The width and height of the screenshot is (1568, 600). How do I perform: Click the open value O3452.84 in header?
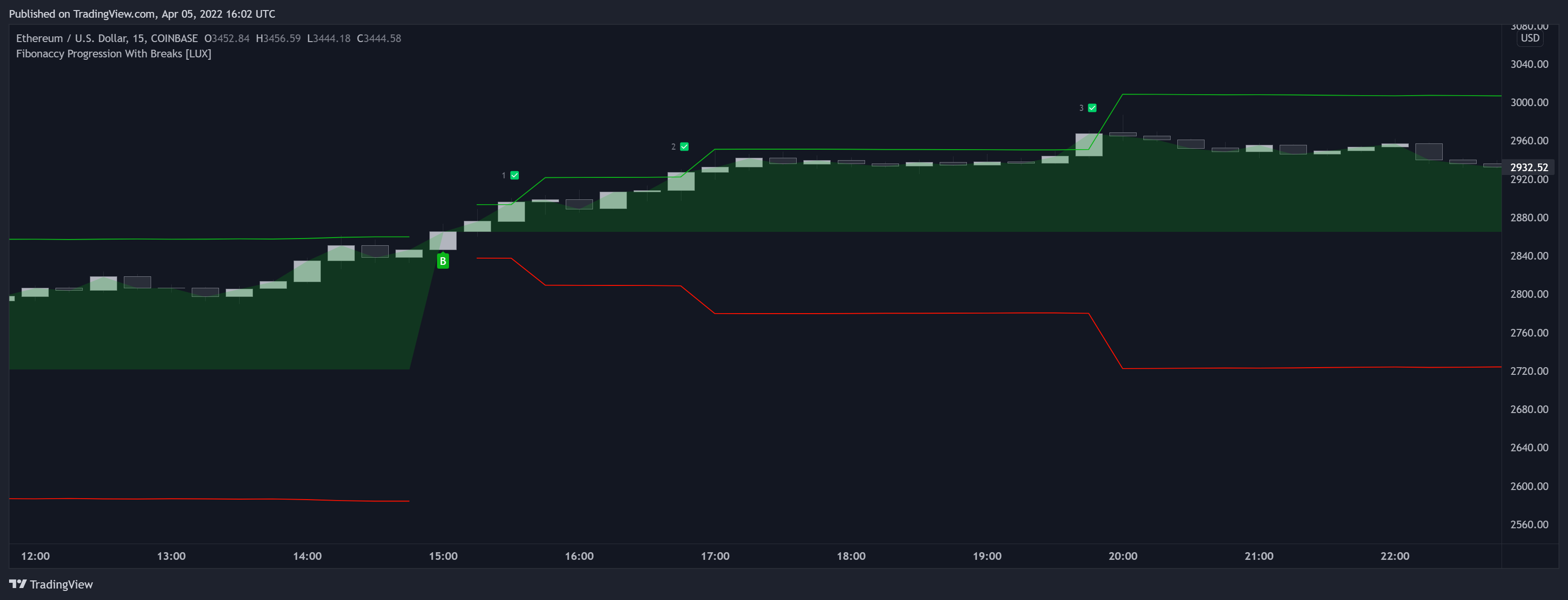(227, 38)
